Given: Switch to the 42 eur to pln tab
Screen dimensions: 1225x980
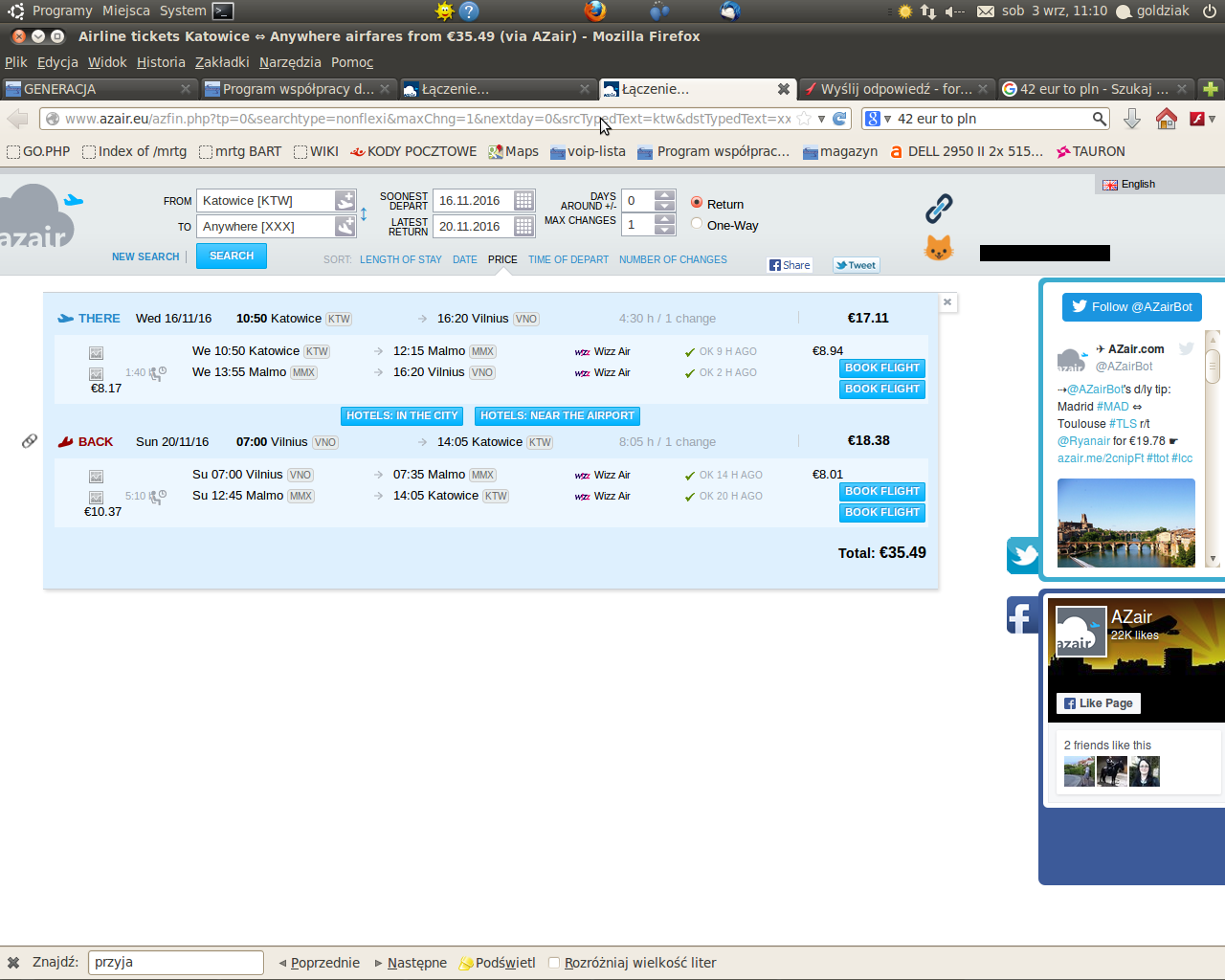Looking at the screenshot, I should pos(1095,89).
